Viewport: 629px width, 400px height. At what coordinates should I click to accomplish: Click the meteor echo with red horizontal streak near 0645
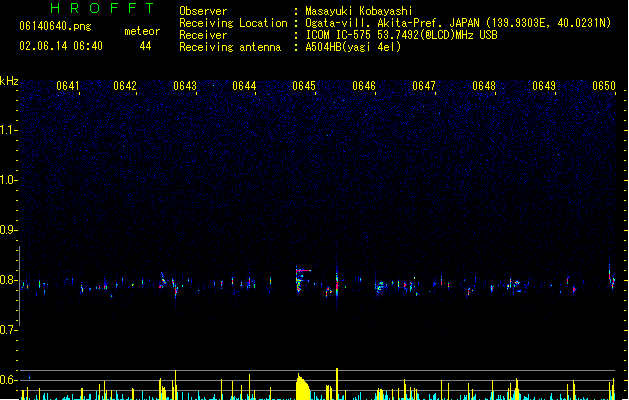click(x=302, y=279)
